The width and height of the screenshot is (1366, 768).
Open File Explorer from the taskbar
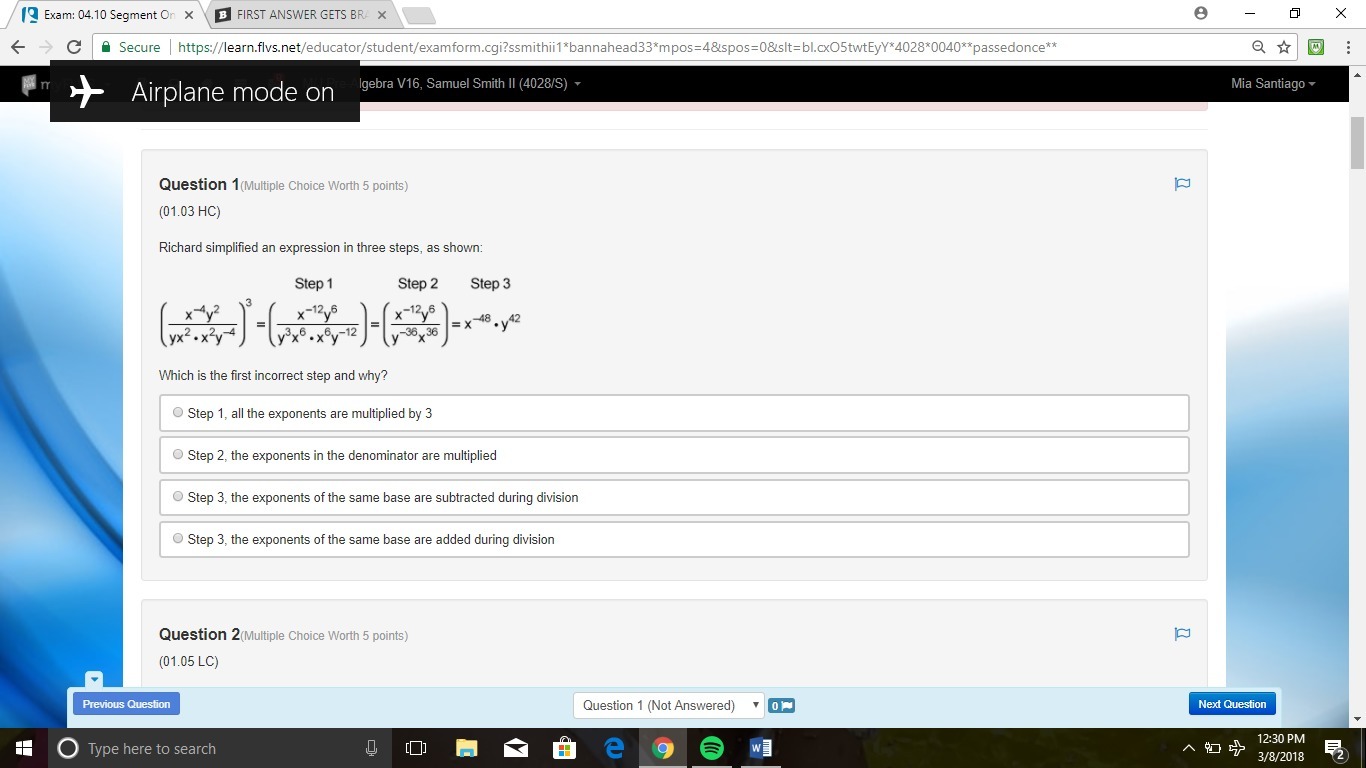[x=466, y=748]
